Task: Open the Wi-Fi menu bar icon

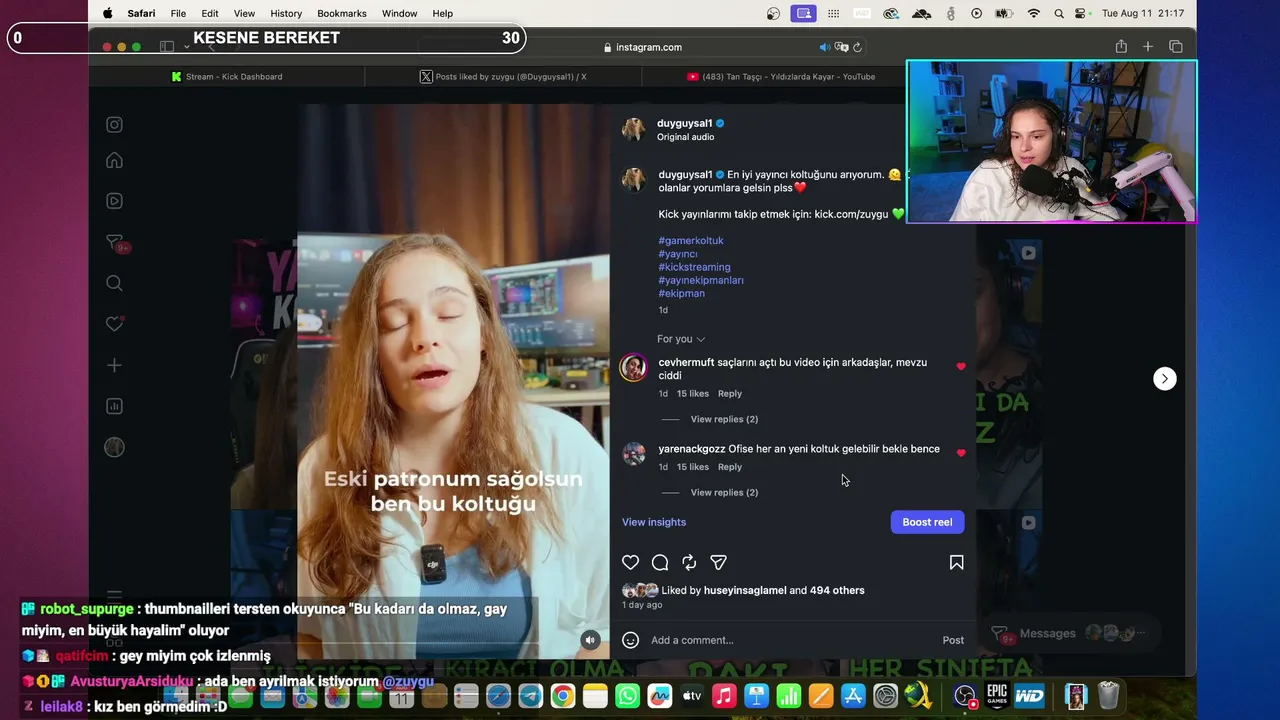Action: click(1034, 13)
